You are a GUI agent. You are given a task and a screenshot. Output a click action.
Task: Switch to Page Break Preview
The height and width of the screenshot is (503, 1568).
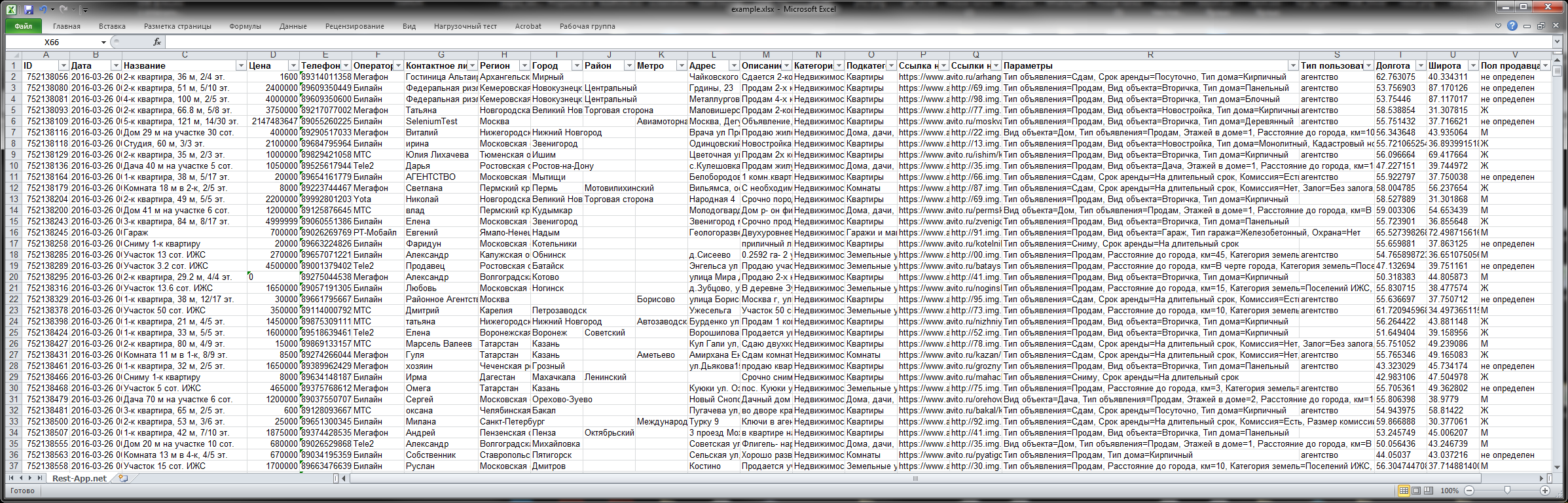point(1429,491)
